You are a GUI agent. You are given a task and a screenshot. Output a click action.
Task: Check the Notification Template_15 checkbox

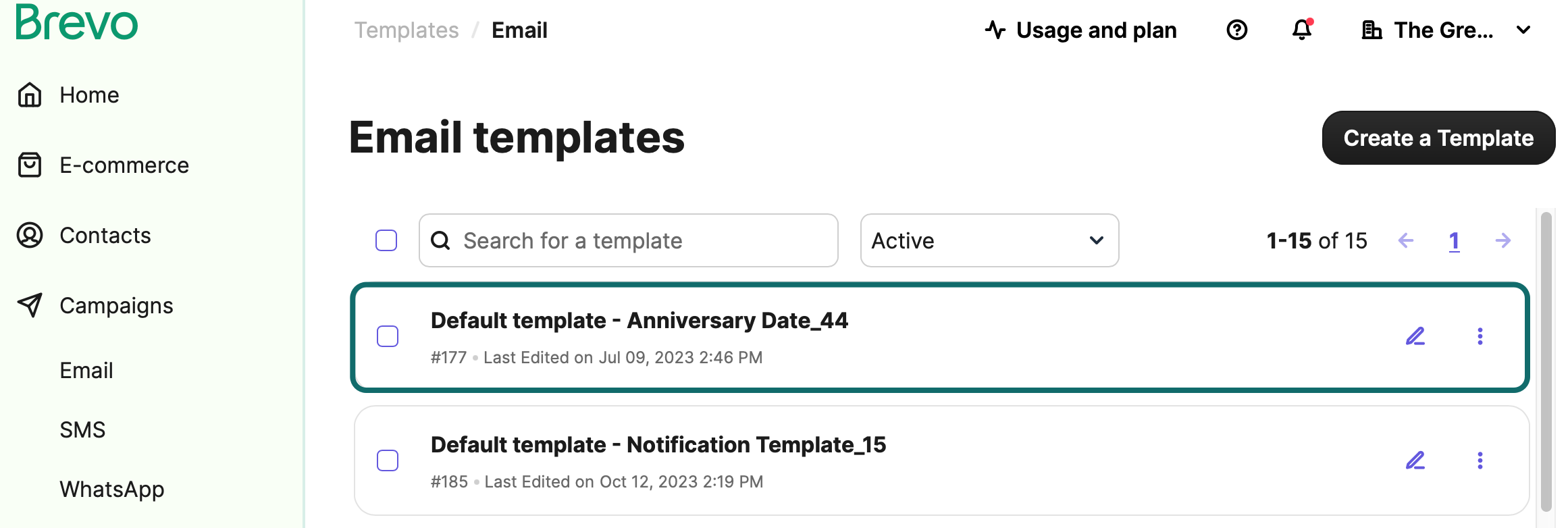[388, 460]
